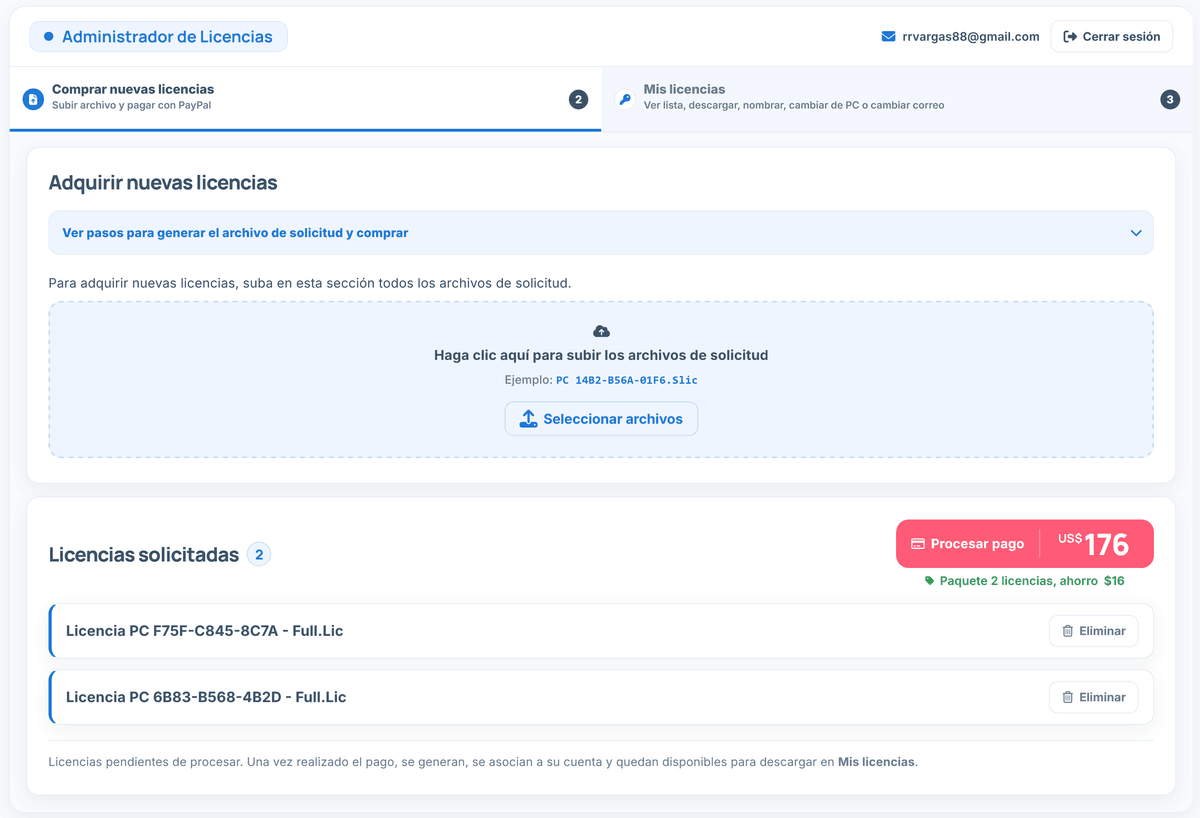
Task: Click 'Licencia PC 6B83-B568-4B2D - Full.Lic' row text
Action: [206, 697]
